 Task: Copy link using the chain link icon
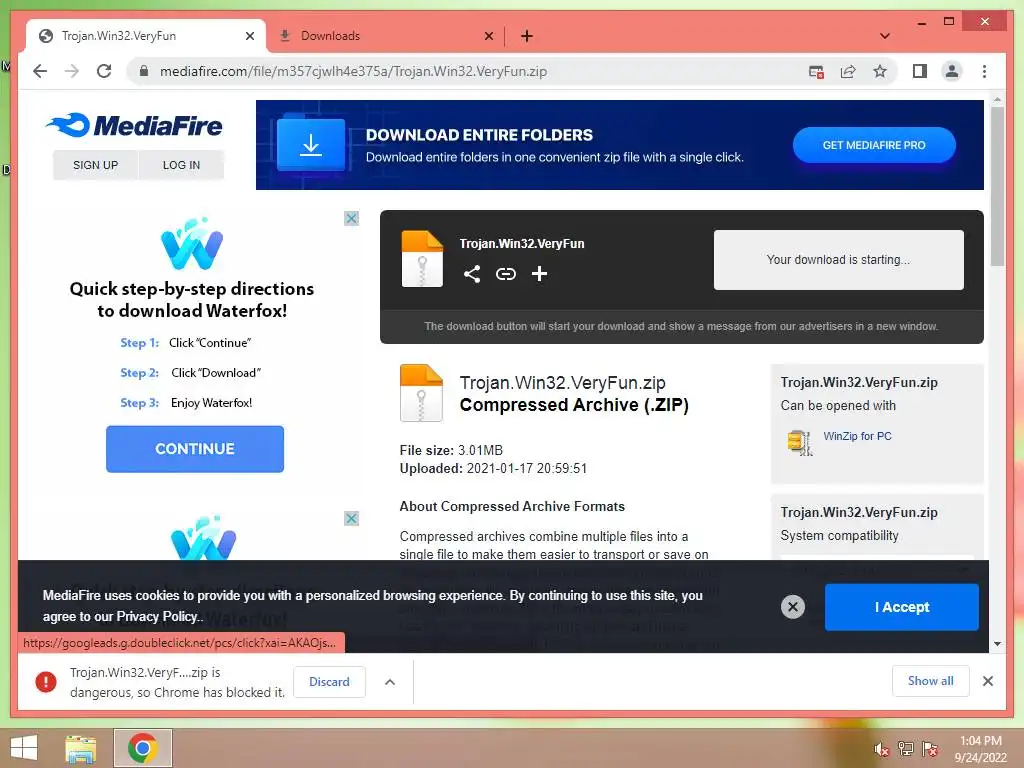(x=505, y=274)
